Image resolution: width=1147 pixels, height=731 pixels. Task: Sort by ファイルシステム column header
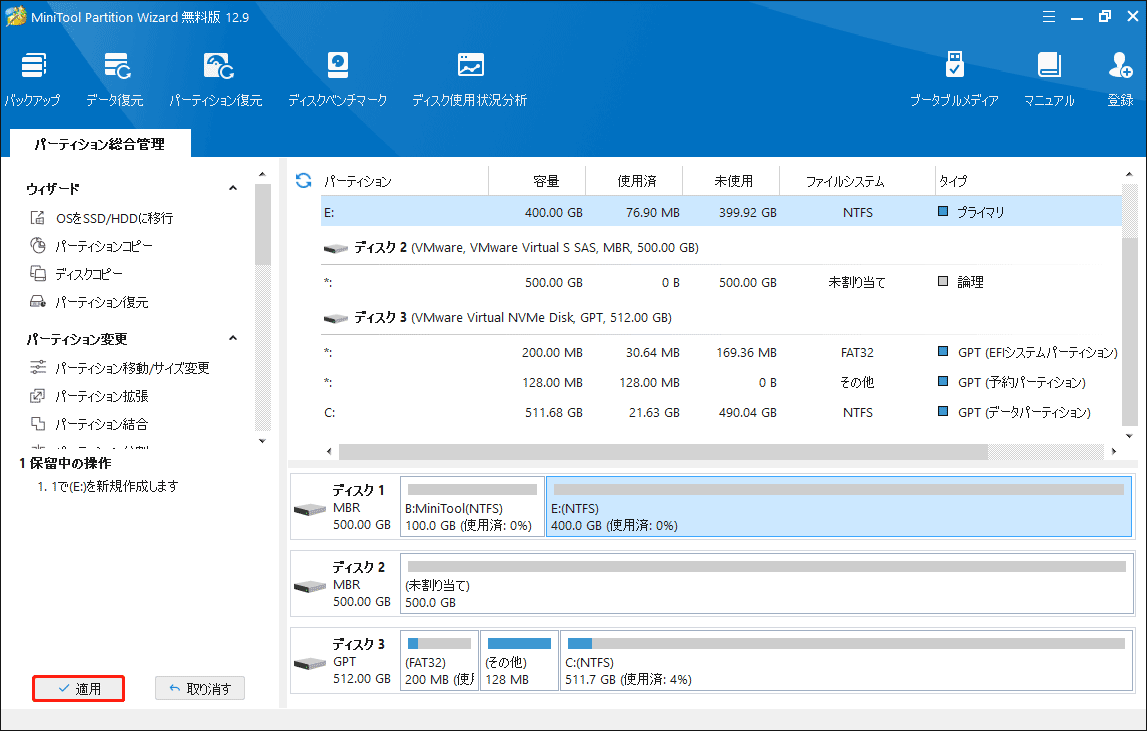[857, 181]
